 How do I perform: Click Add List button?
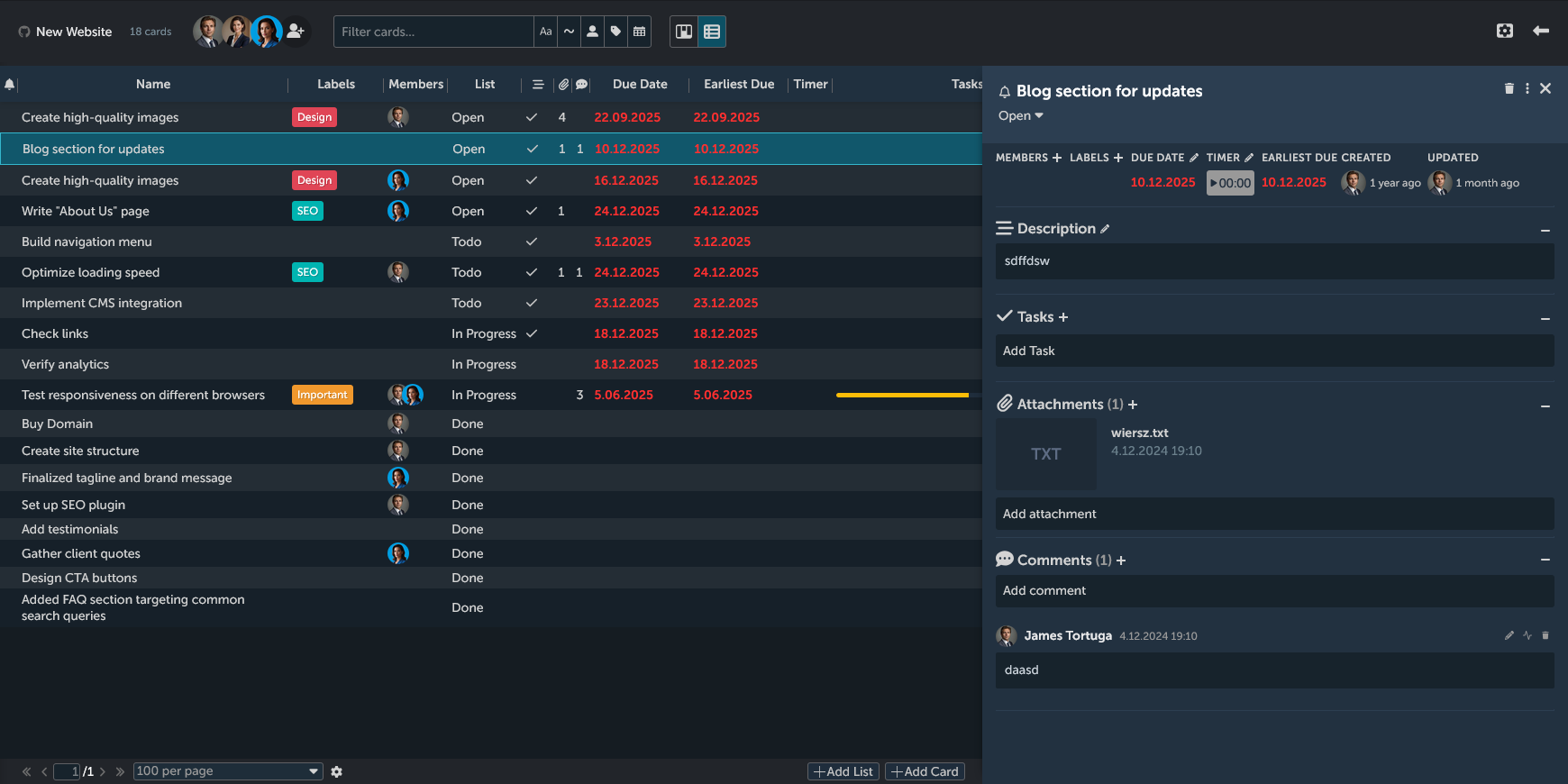pos(843,771)
